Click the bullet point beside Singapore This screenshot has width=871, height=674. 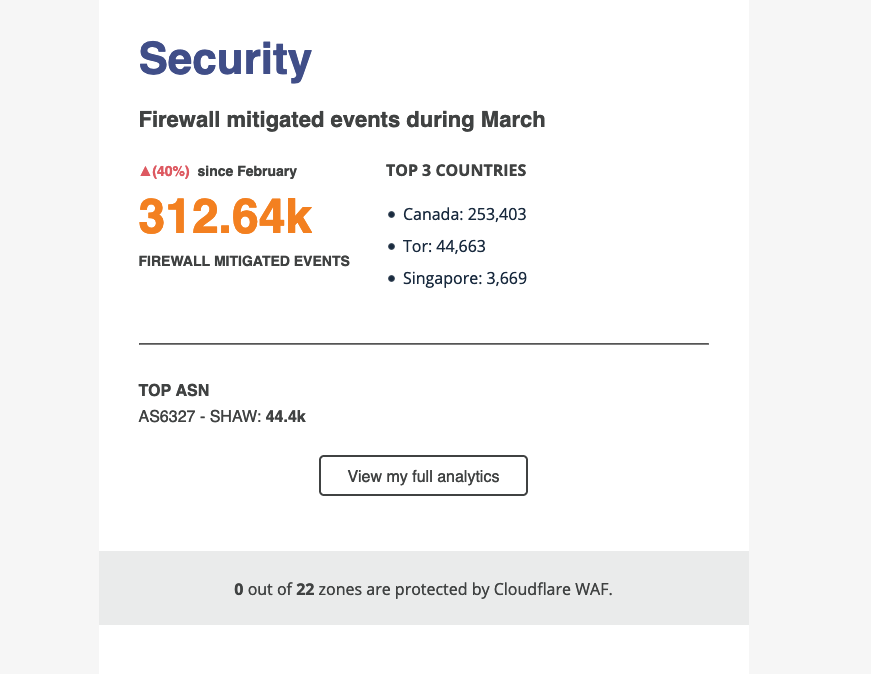tap(392, 279)
